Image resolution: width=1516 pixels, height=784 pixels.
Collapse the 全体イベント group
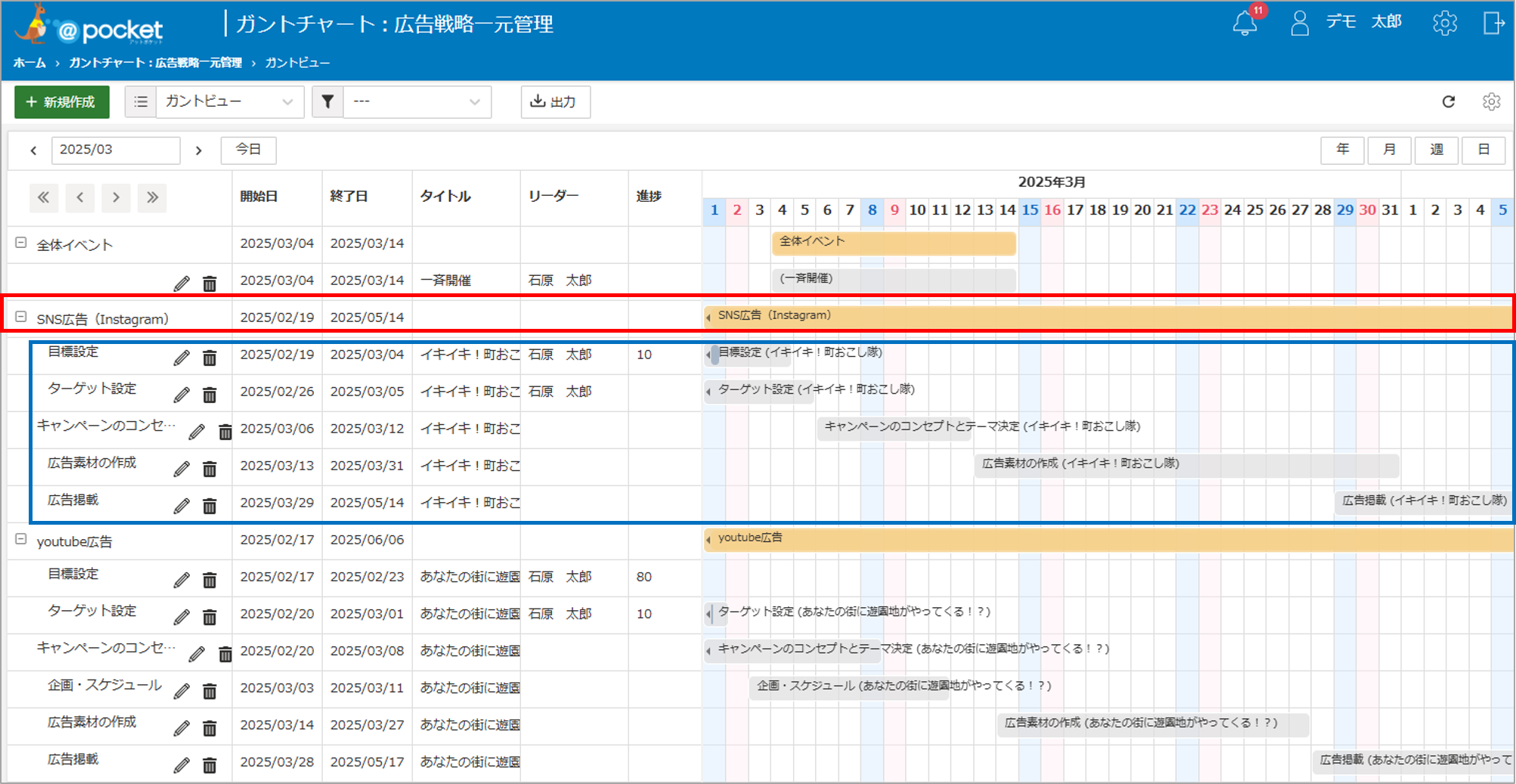tap(21, 243)
